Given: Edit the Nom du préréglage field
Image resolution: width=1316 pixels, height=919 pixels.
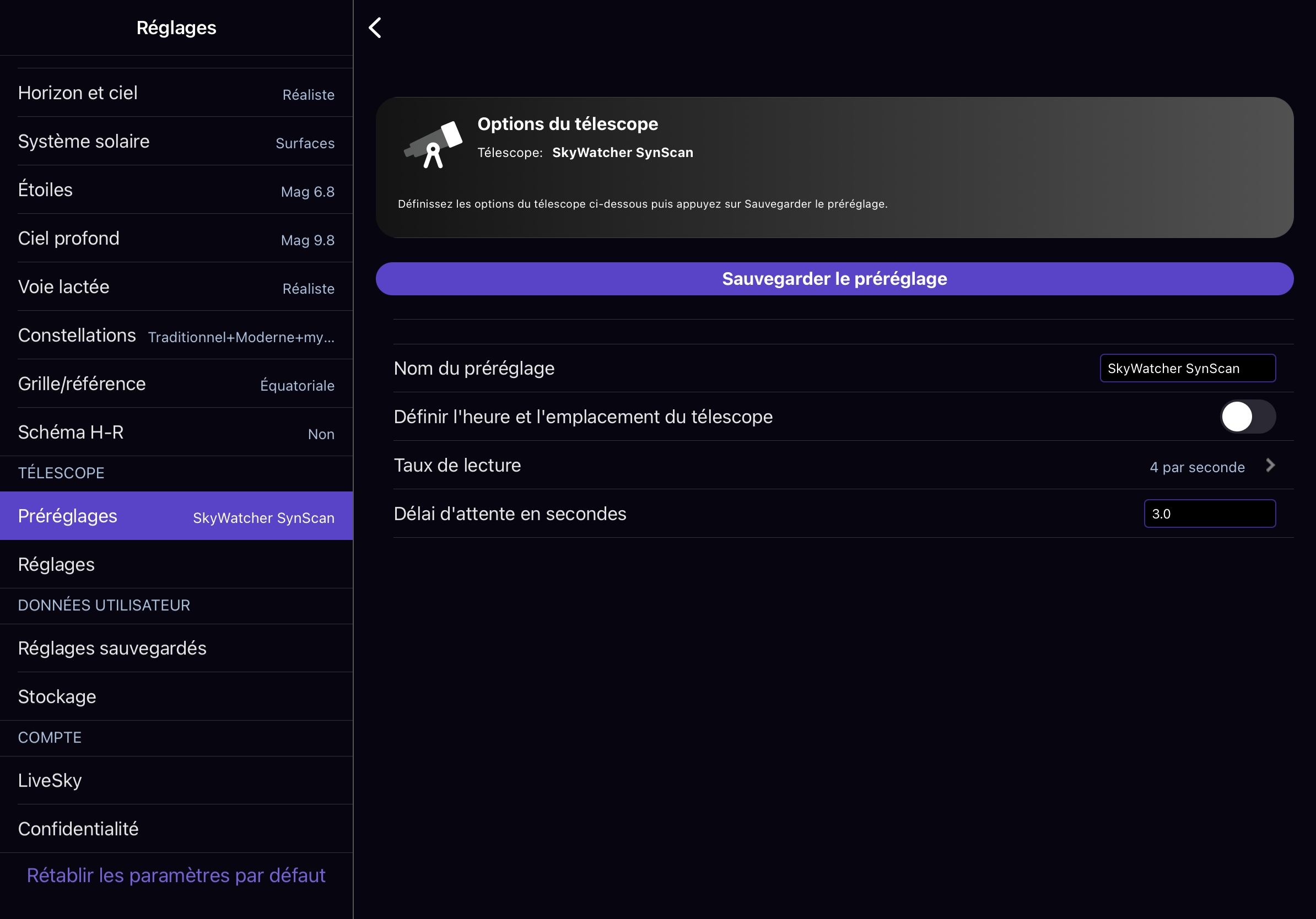Looking at the screenshot, I should (x=1187, y=369).
